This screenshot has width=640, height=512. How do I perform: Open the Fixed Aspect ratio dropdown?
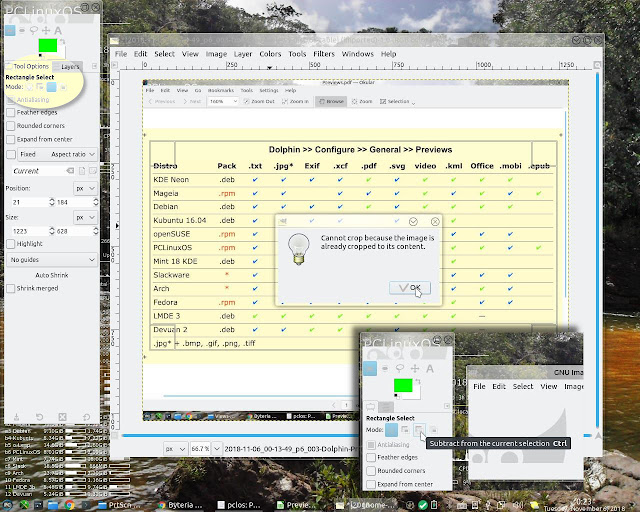pyautogui.click(x=57, y=154)
